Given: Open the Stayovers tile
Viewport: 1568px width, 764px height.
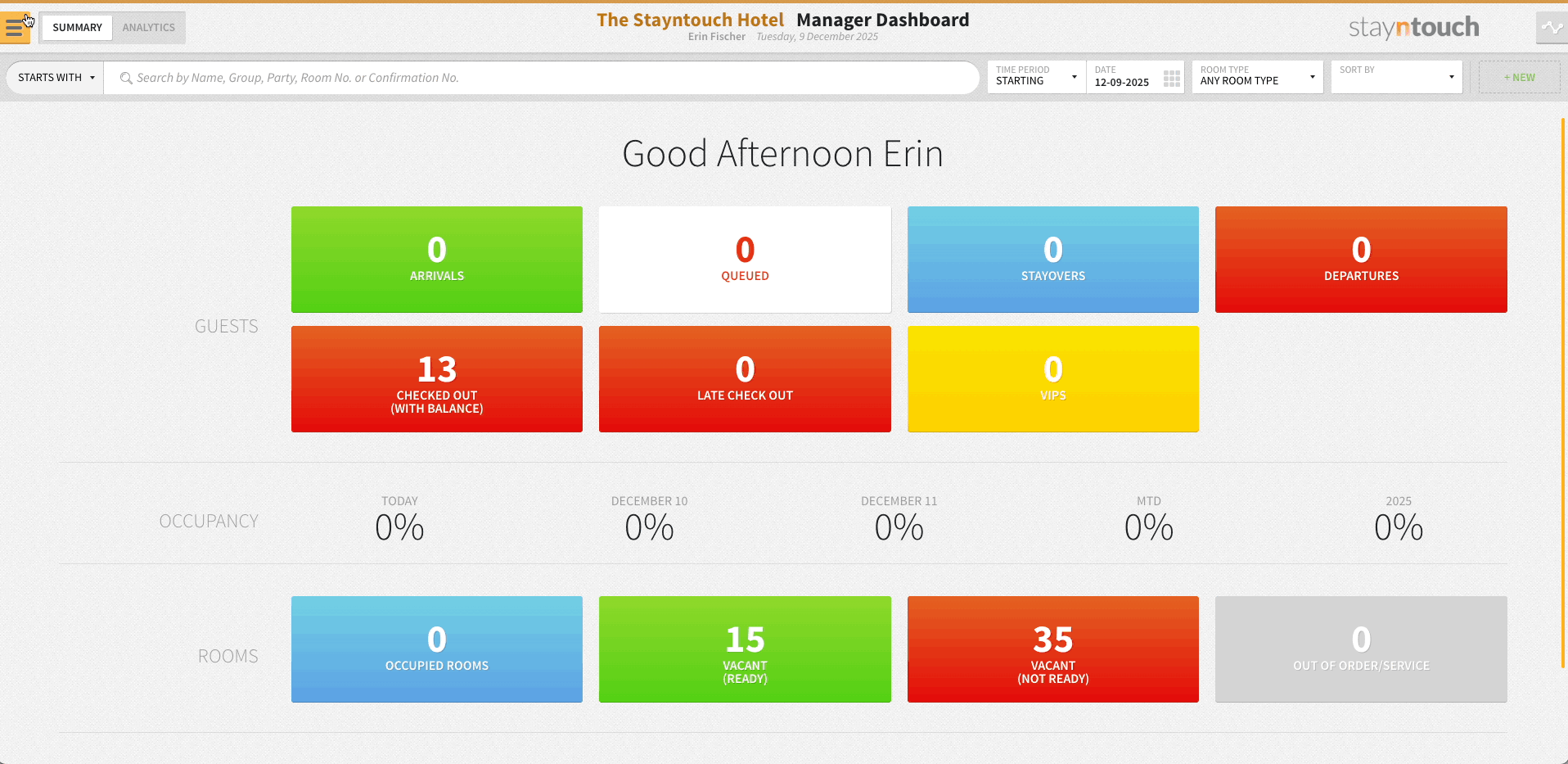Looking at the screenshot, I should coord(1053,260).
